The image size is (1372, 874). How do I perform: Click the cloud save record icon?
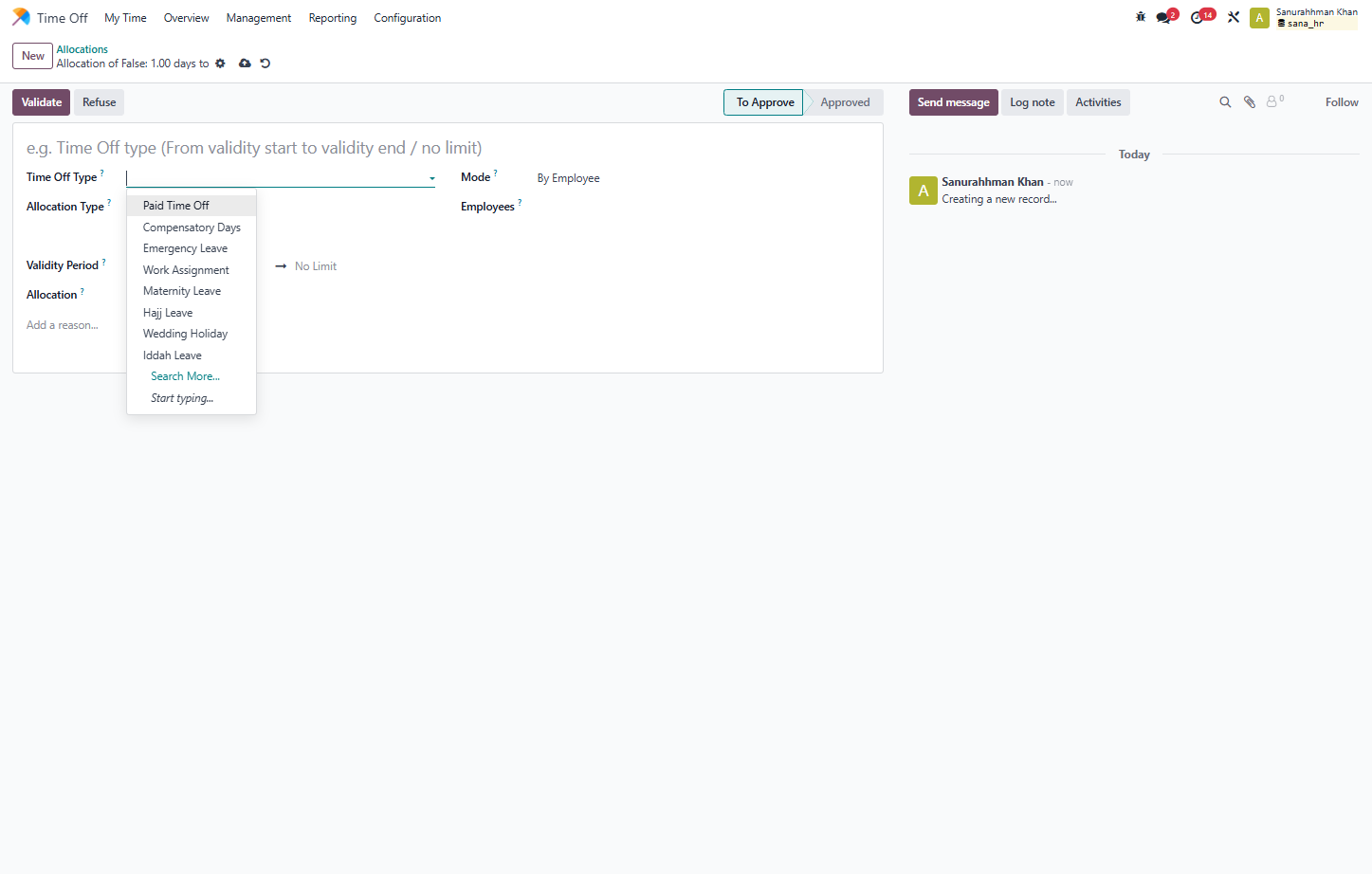point(245,64)
